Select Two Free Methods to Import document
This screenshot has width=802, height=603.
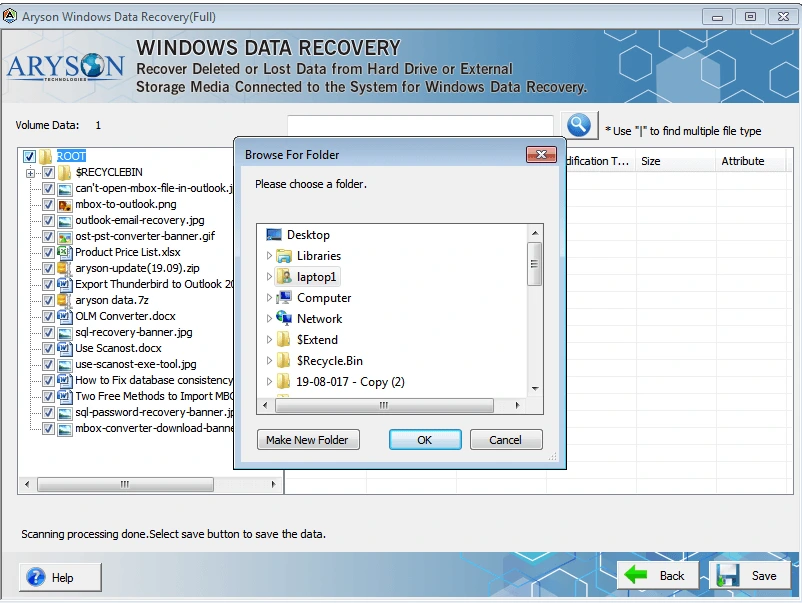tap(154, 396)
